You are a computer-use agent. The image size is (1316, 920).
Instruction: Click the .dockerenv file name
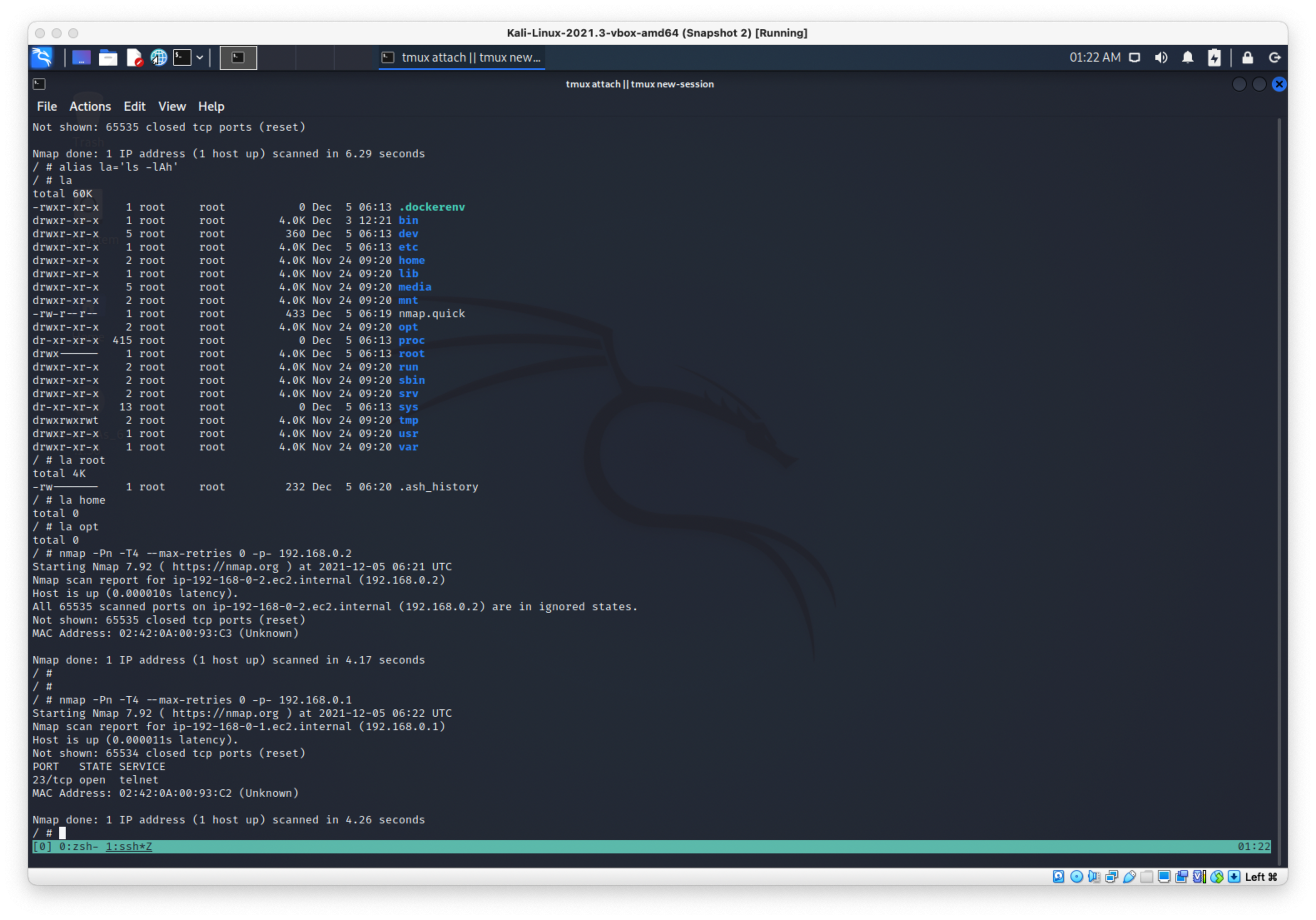pos(432,207)
